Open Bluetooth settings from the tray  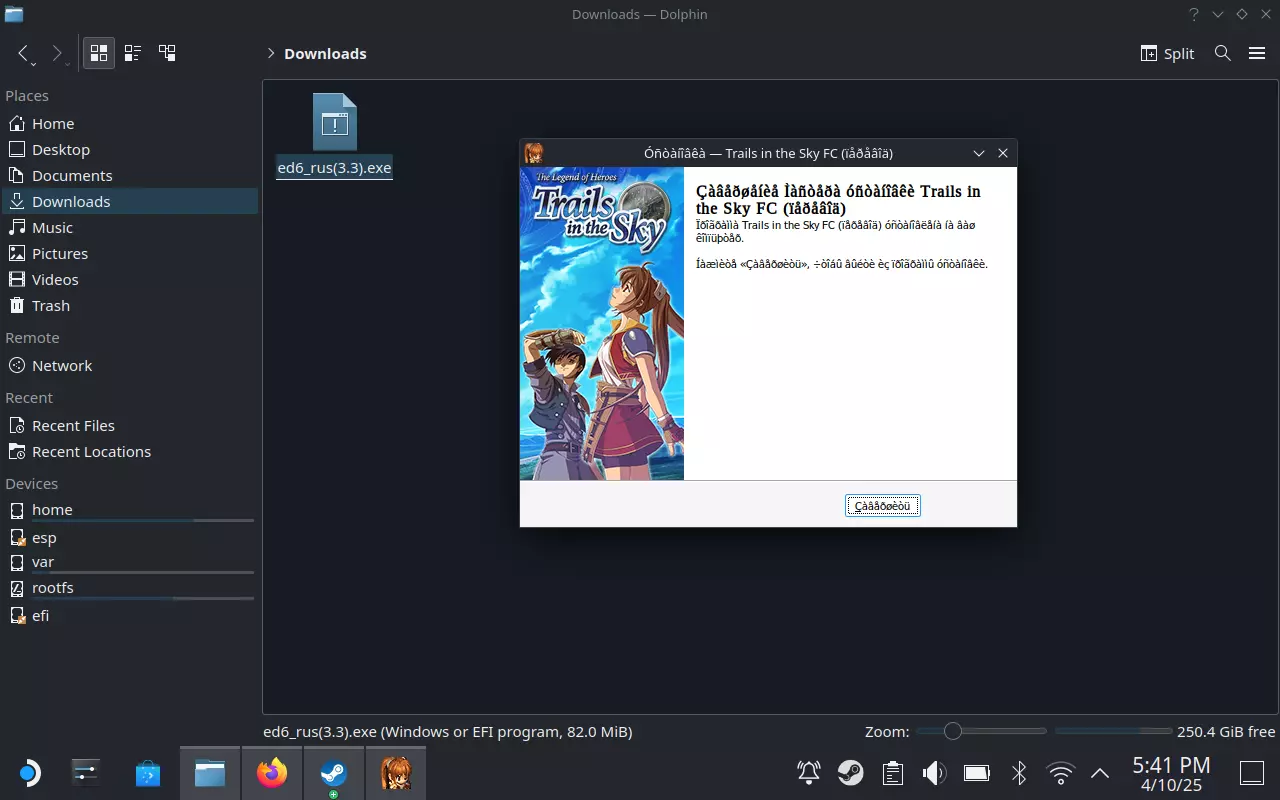(1019, 773)
